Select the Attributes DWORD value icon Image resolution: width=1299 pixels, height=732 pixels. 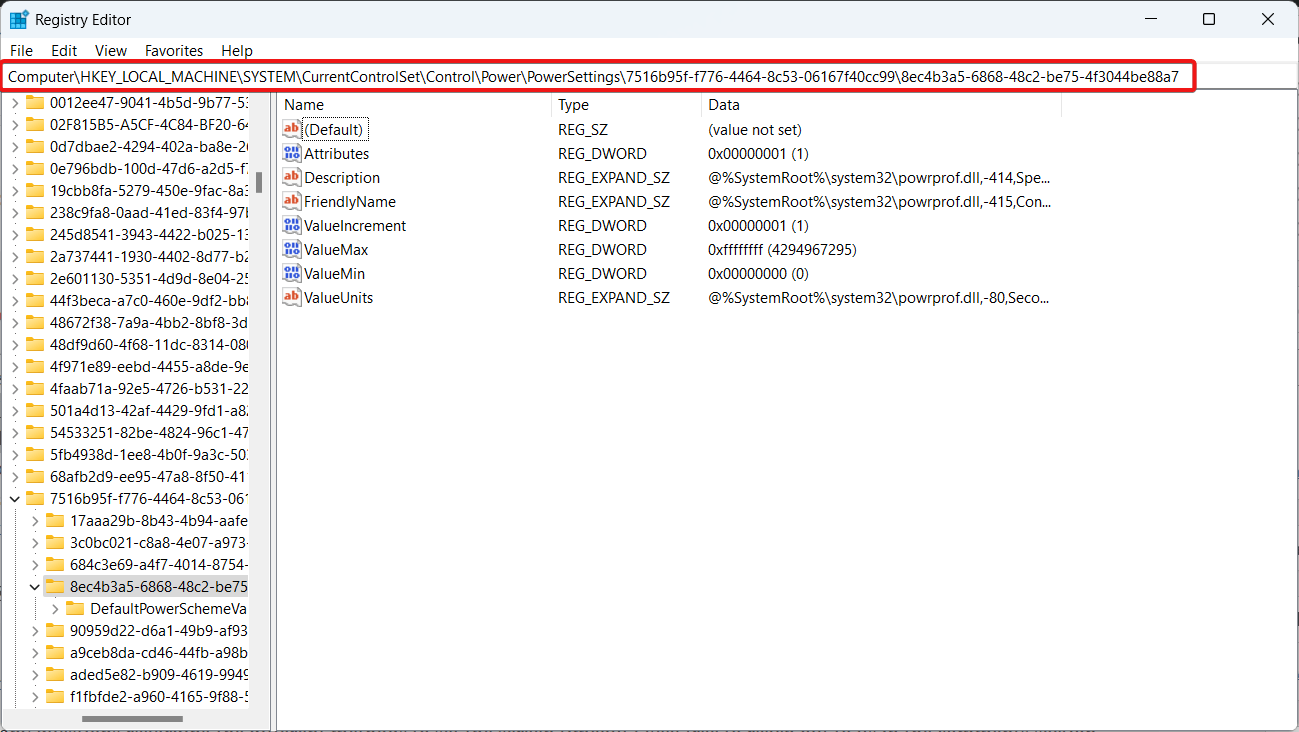click(x=292, y=153)
